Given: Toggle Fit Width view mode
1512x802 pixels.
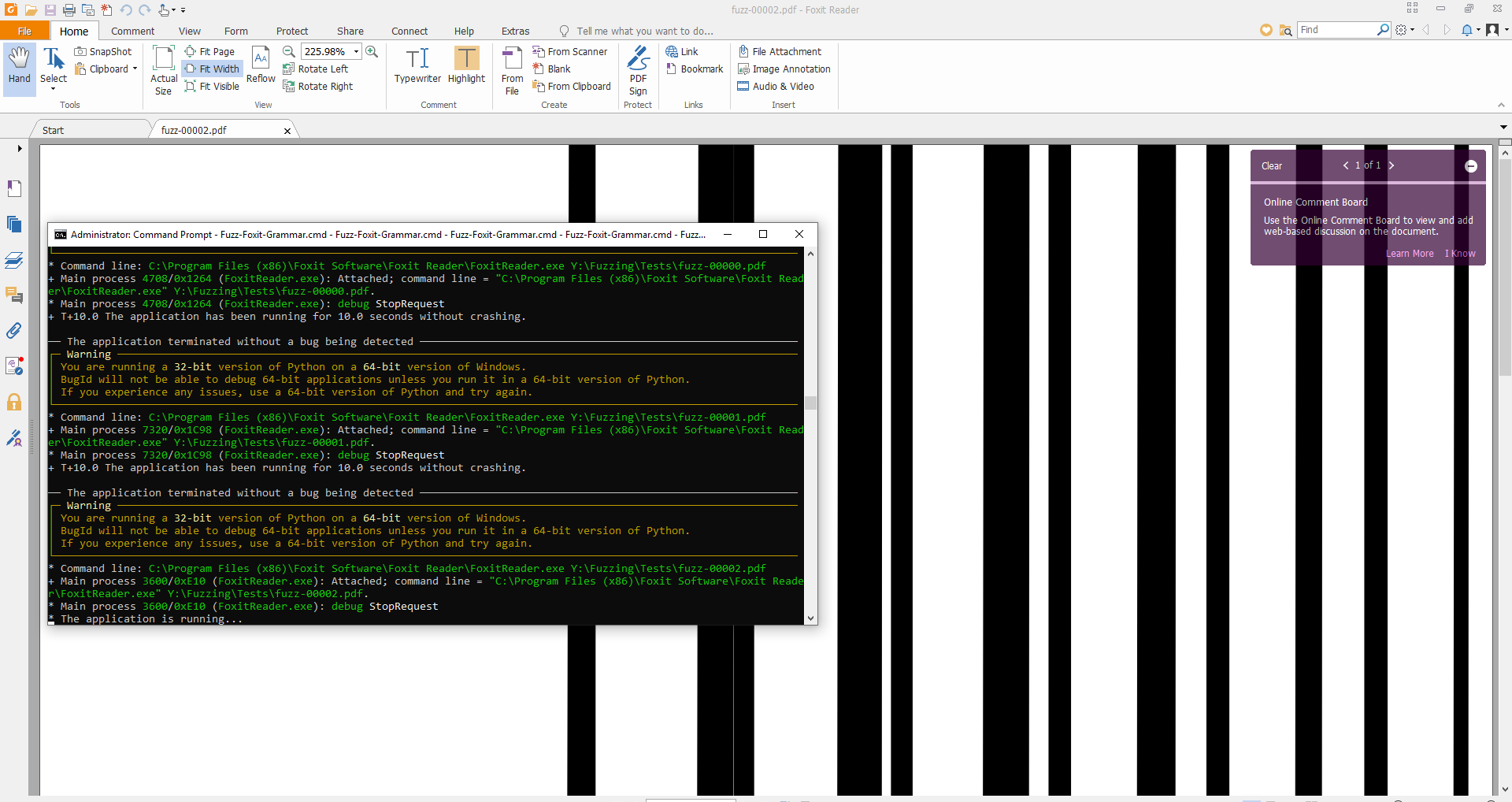Looking at the screenshot, I should (212, 69).
